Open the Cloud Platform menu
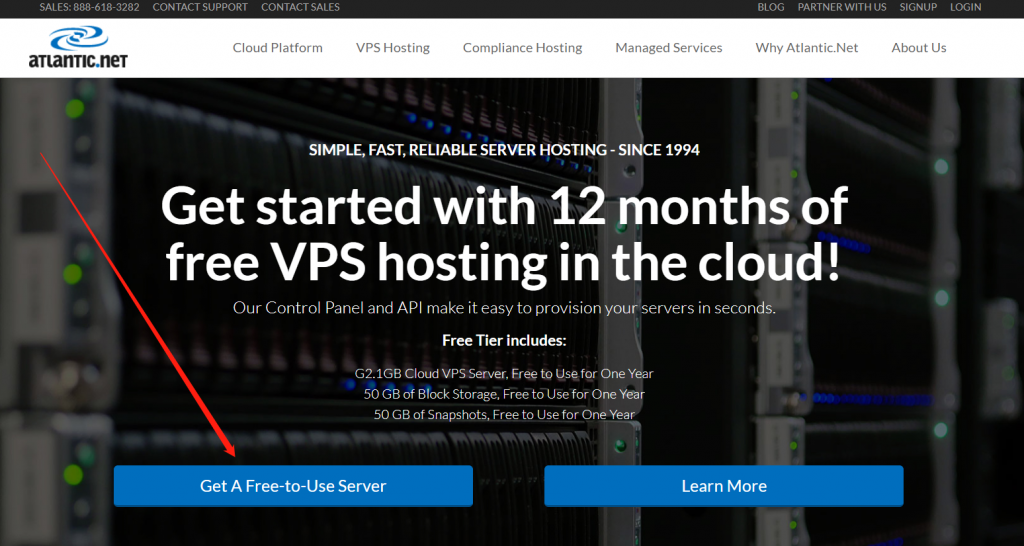The image size is (1024, 546). (278, 48)
